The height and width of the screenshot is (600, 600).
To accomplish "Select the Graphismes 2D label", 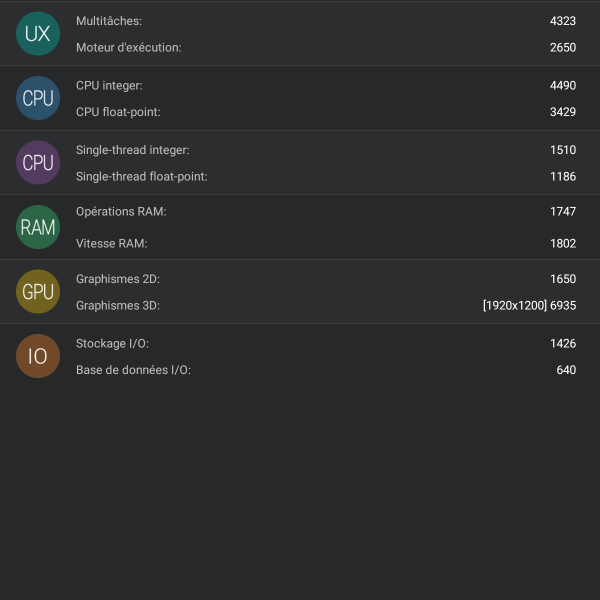I will click(118, 279).
